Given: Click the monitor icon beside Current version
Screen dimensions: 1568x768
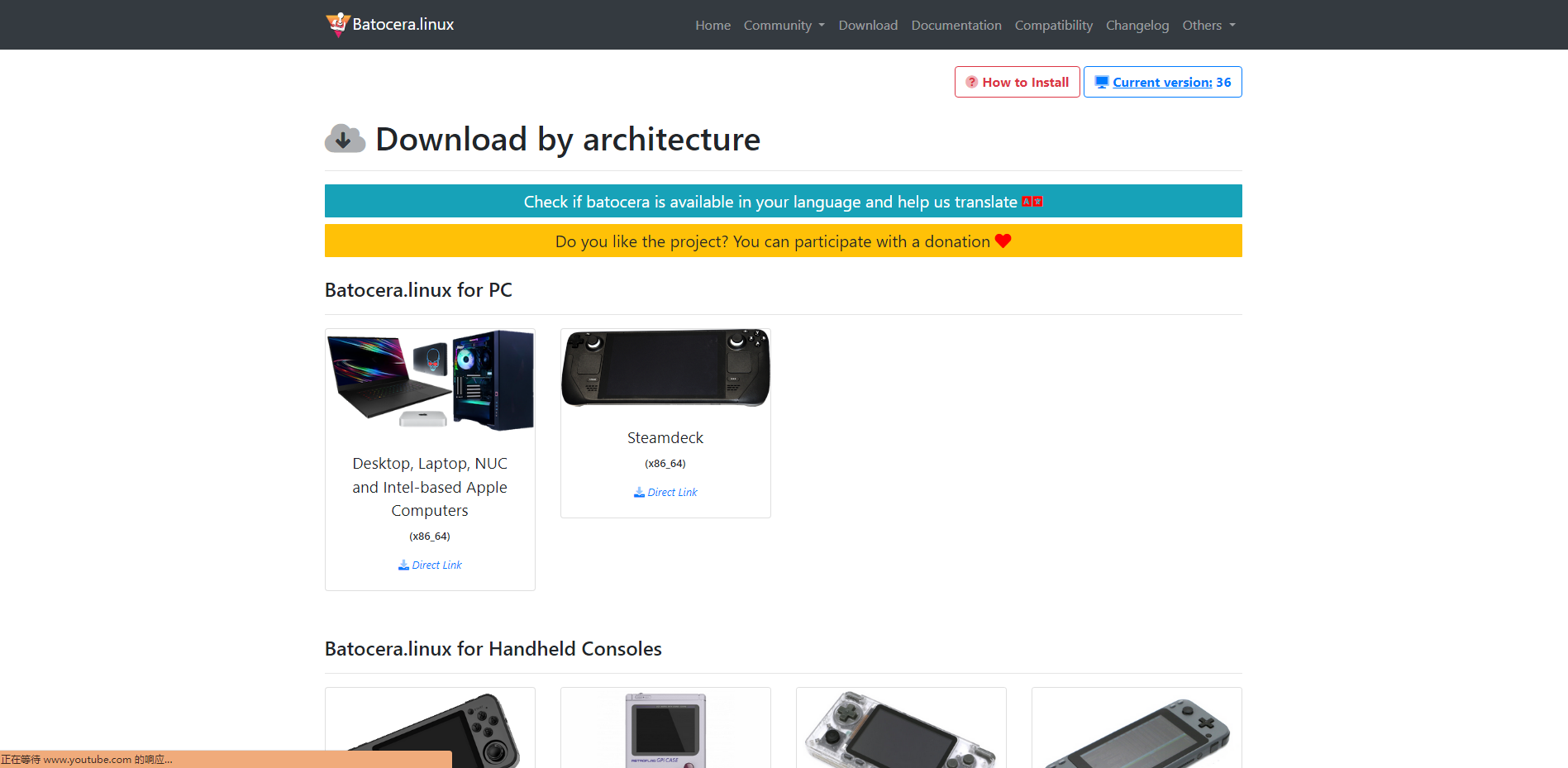Looking at the screenshot, I should [1101, 82].
